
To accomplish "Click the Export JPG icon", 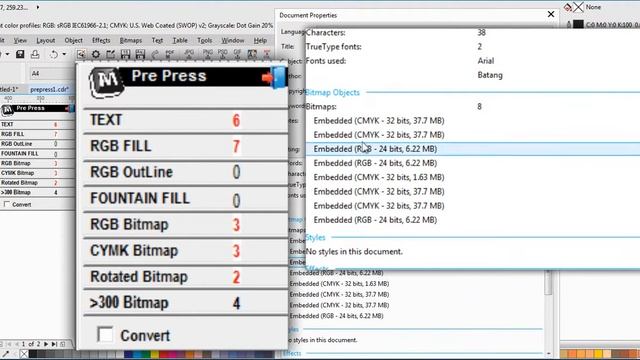I will 189,54.
